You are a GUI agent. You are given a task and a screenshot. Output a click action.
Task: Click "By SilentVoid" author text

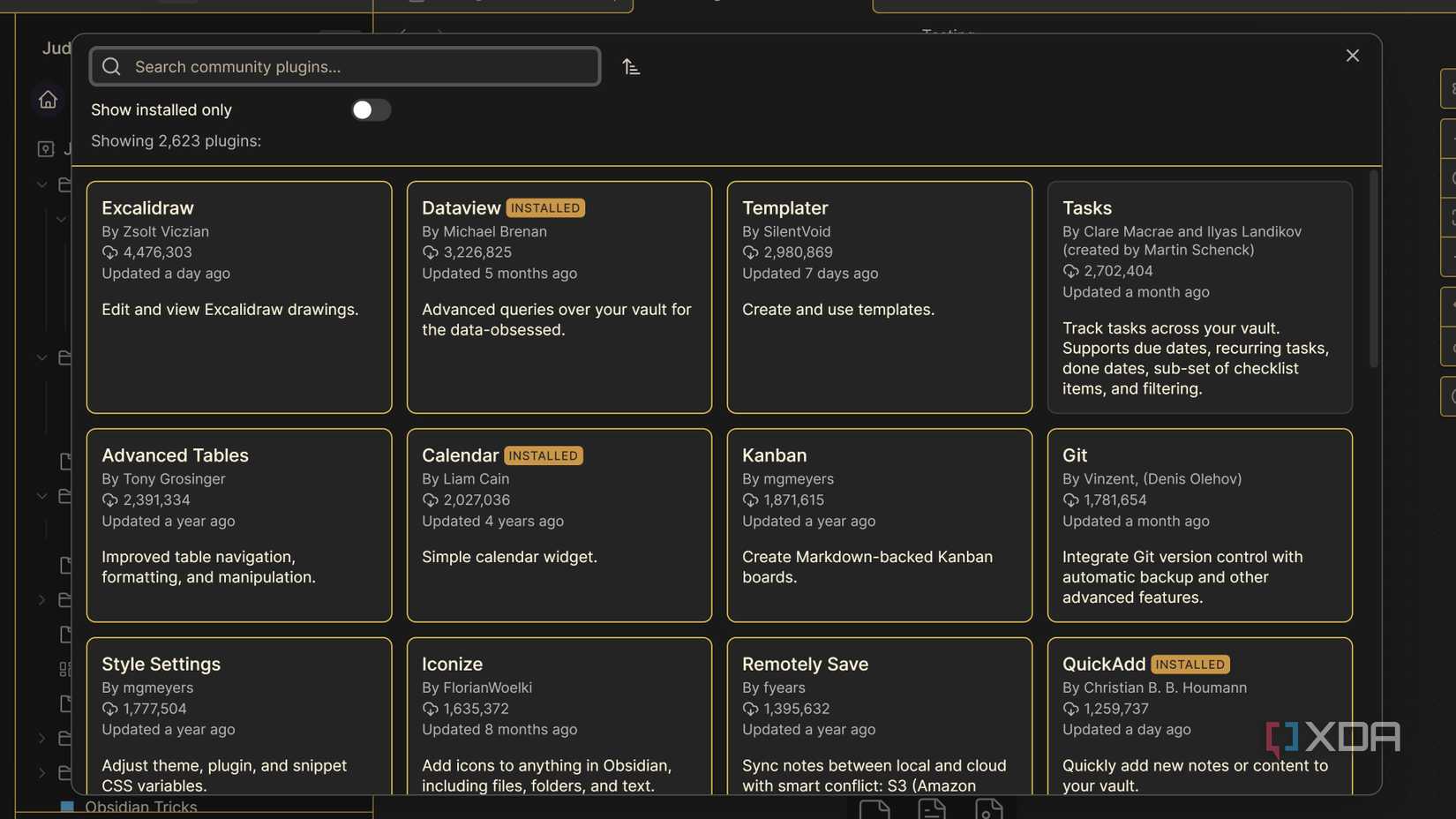click(786, 231)
